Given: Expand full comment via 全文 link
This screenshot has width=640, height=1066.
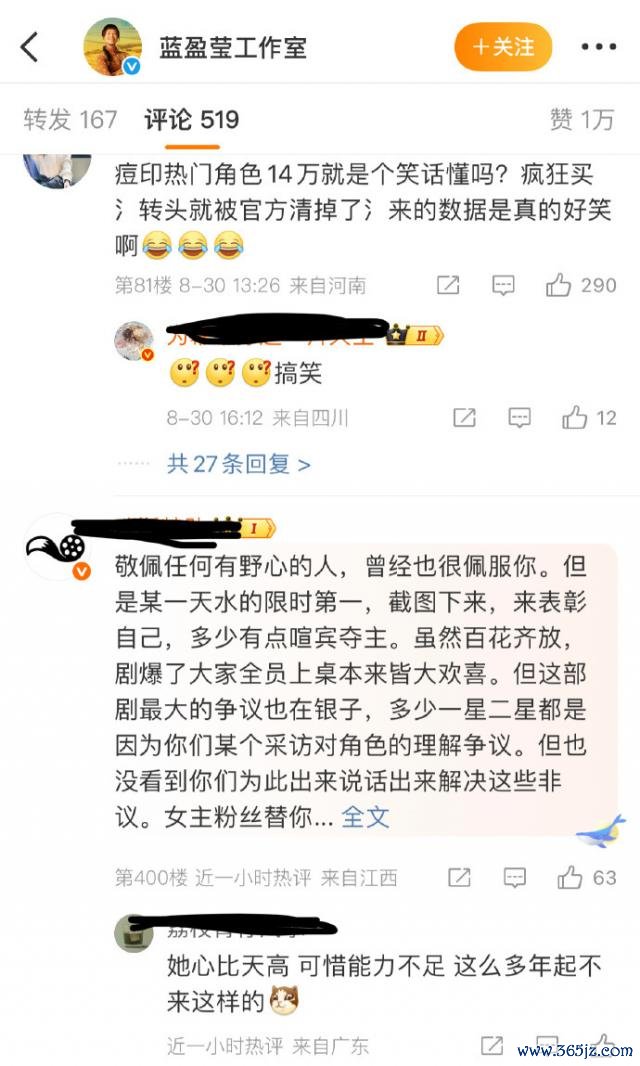Looking at the screenshot, I should coord(365,816).
